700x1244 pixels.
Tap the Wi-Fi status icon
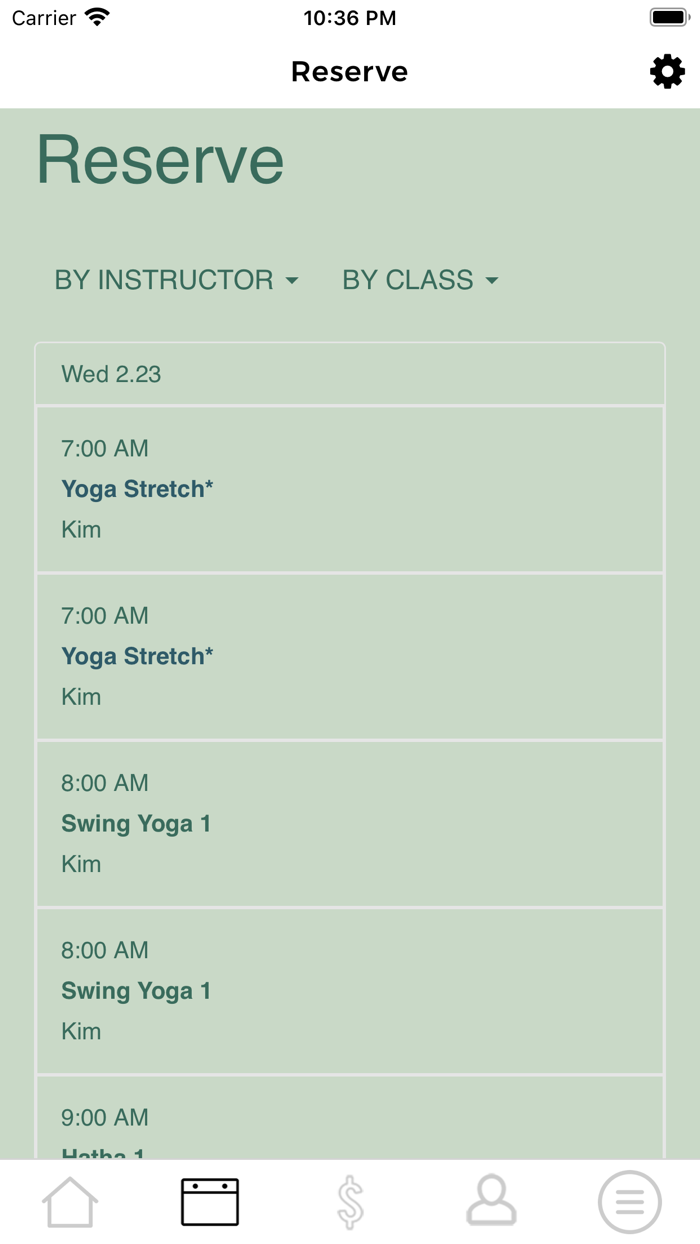coord(97,17)
